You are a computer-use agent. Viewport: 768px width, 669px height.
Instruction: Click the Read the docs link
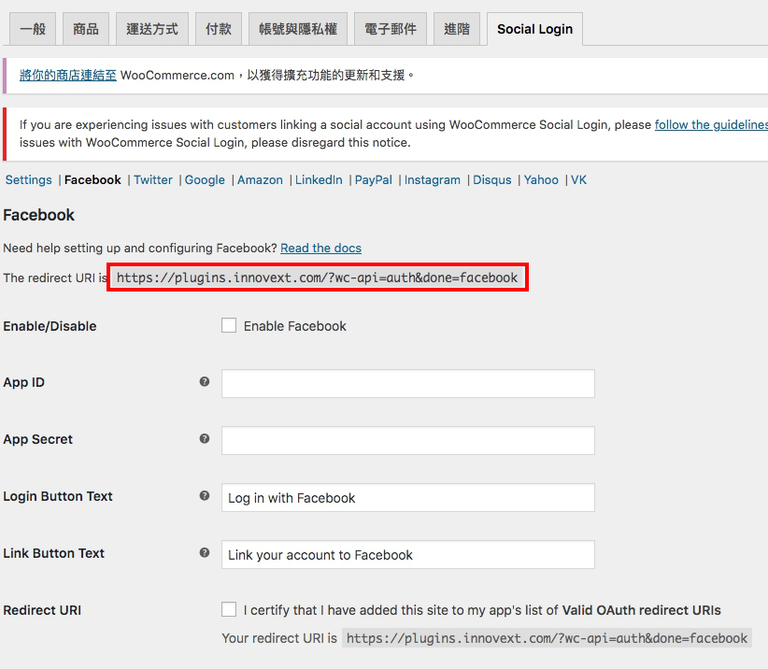tap(321, 248)
